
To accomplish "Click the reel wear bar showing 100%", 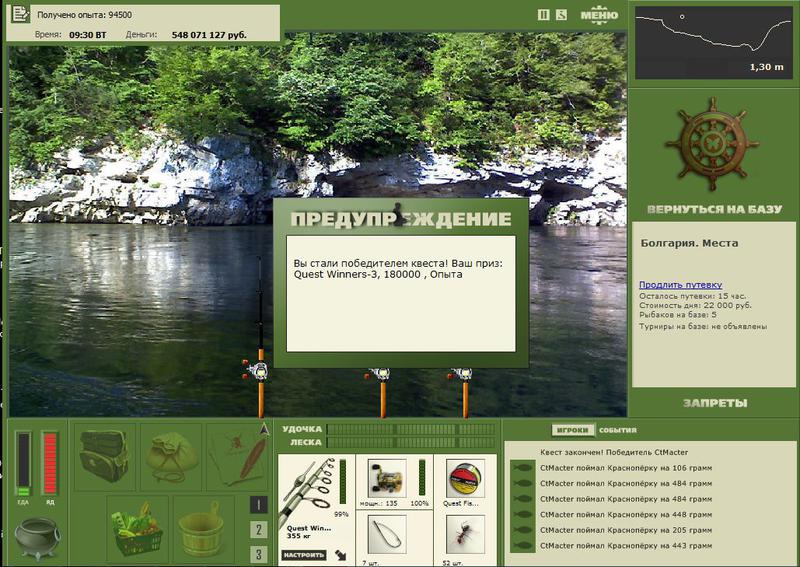I will [x=422, y=477].
